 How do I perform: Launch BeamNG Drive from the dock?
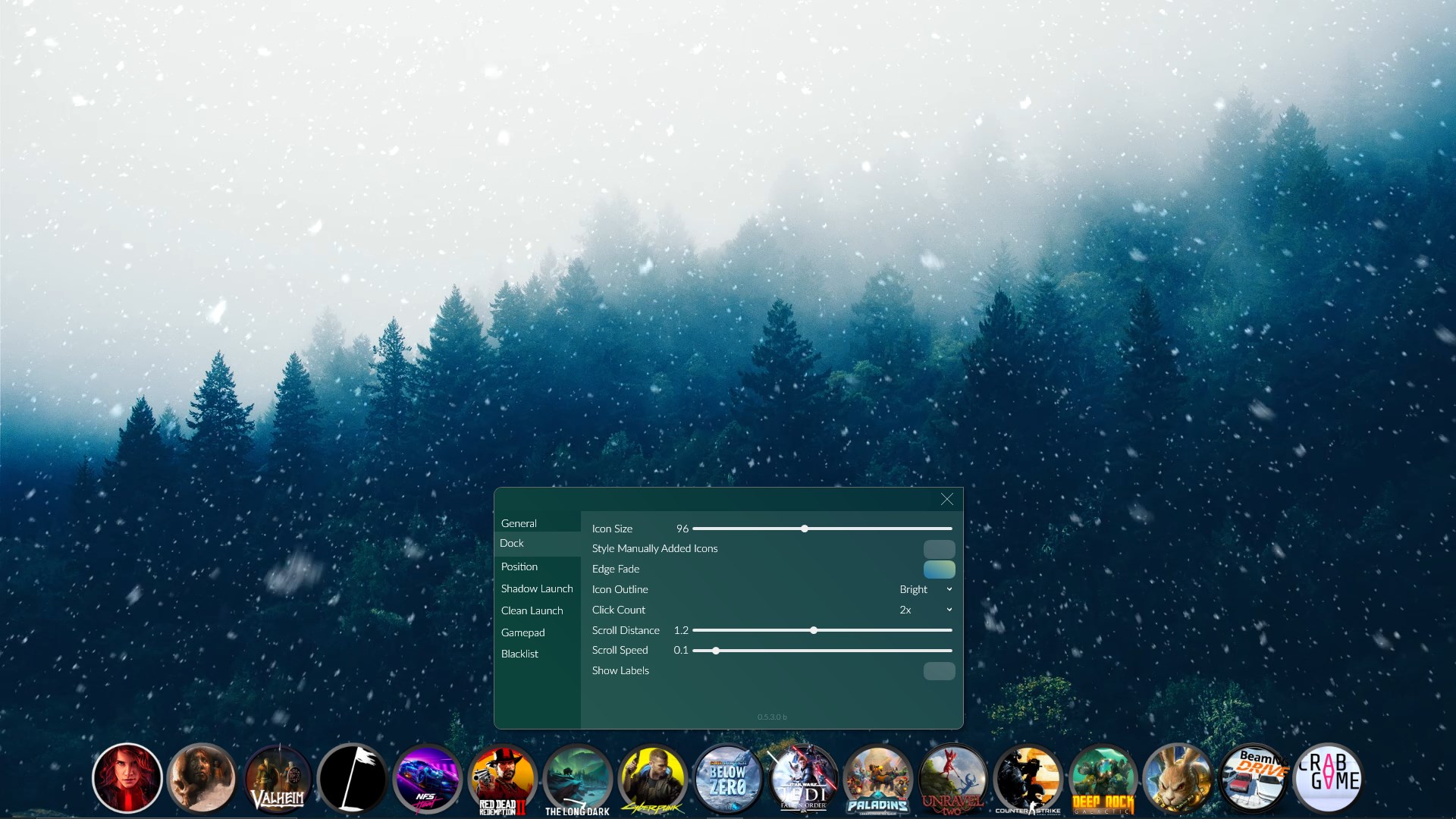(x=1254, y=779)
